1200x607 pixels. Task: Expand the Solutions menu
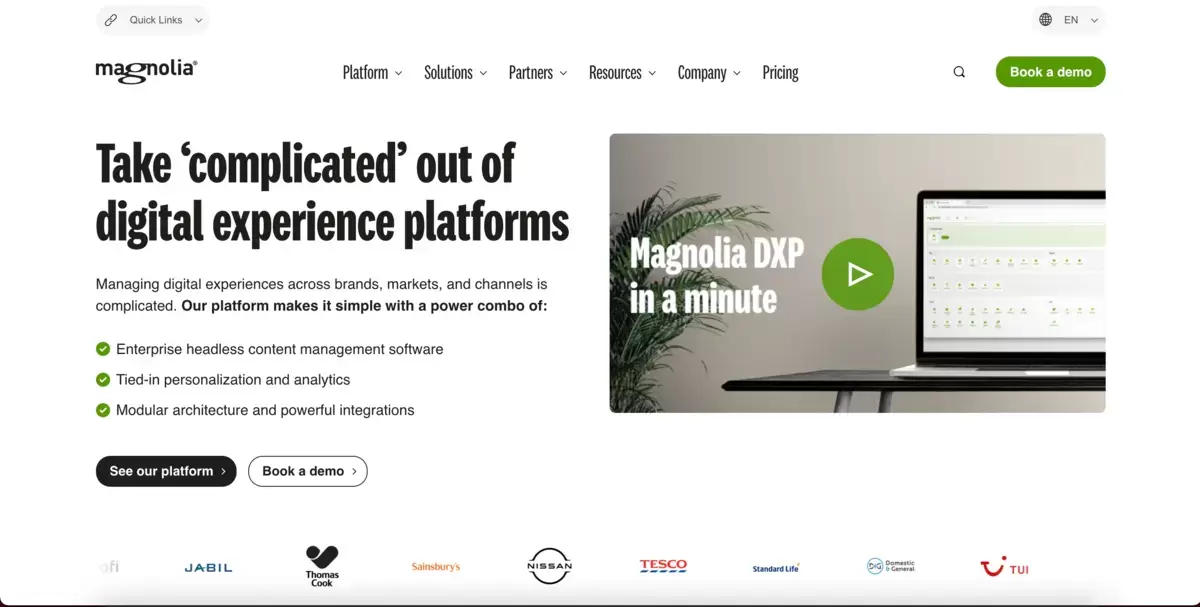(455, 72)
